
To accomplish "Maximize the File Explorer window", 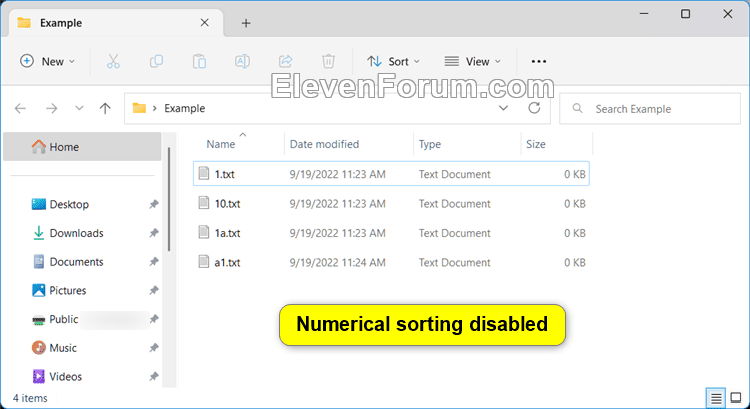I will 685,14.
